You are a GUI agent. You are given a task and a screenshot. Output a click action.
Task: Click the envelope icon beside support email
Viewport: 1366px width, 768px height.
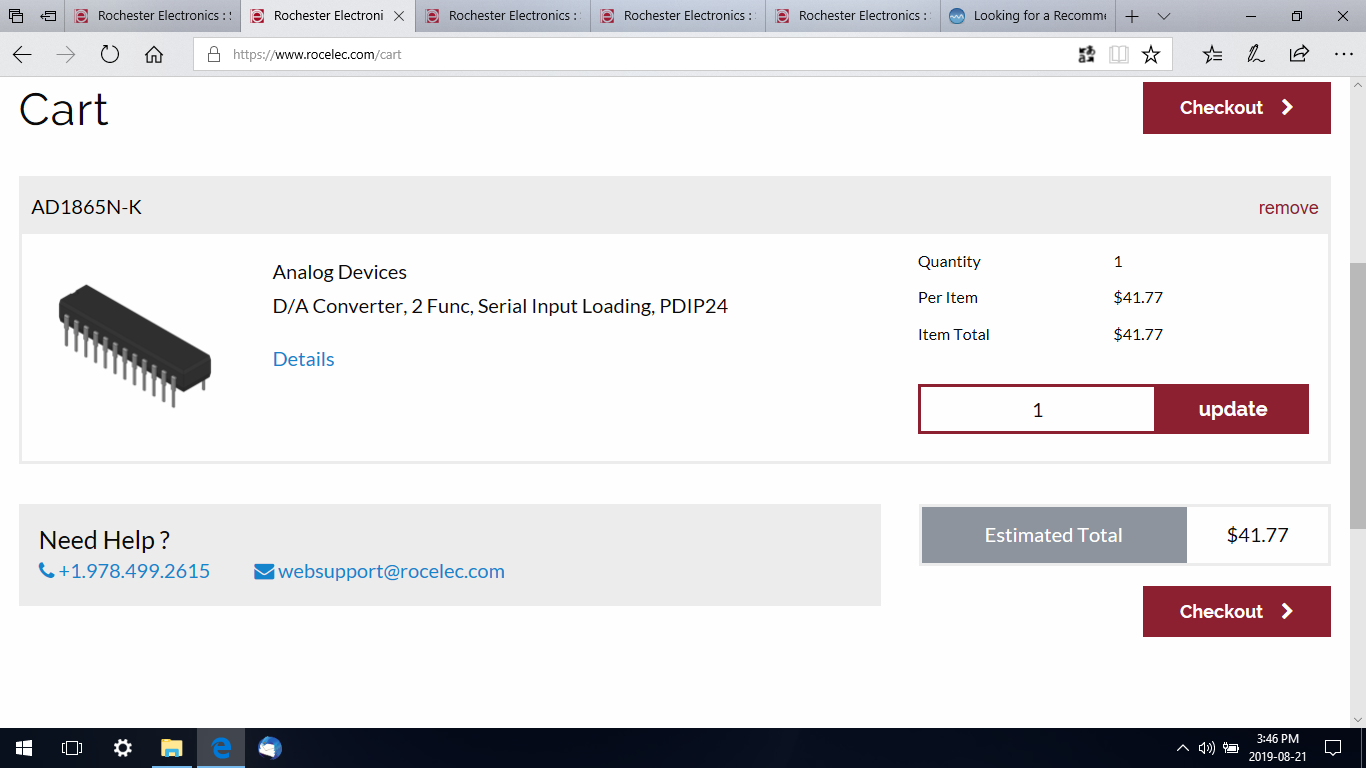coord(264,572)
